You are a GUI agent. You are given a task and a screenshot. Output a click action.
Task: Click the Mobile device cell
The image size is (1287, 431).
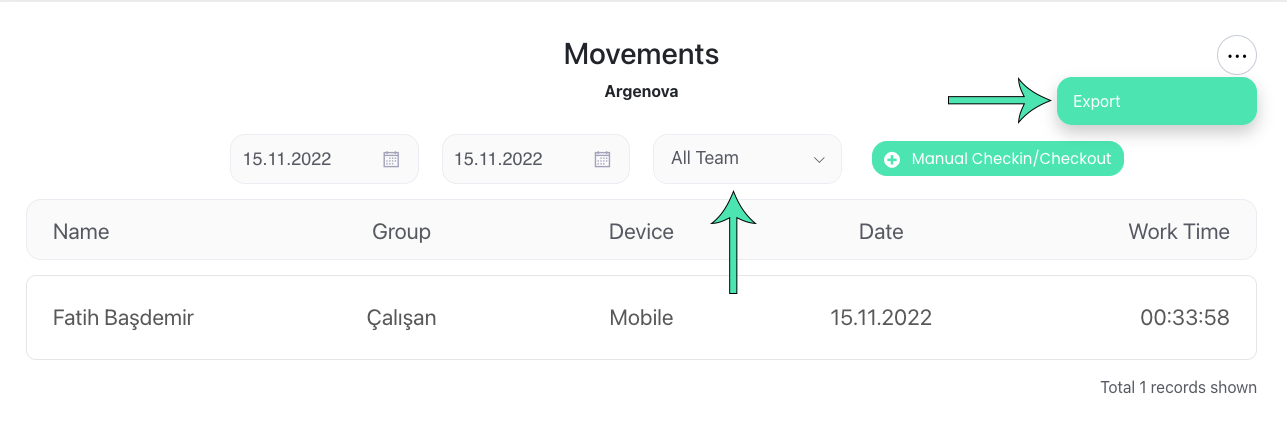click(x=641, y=318)
